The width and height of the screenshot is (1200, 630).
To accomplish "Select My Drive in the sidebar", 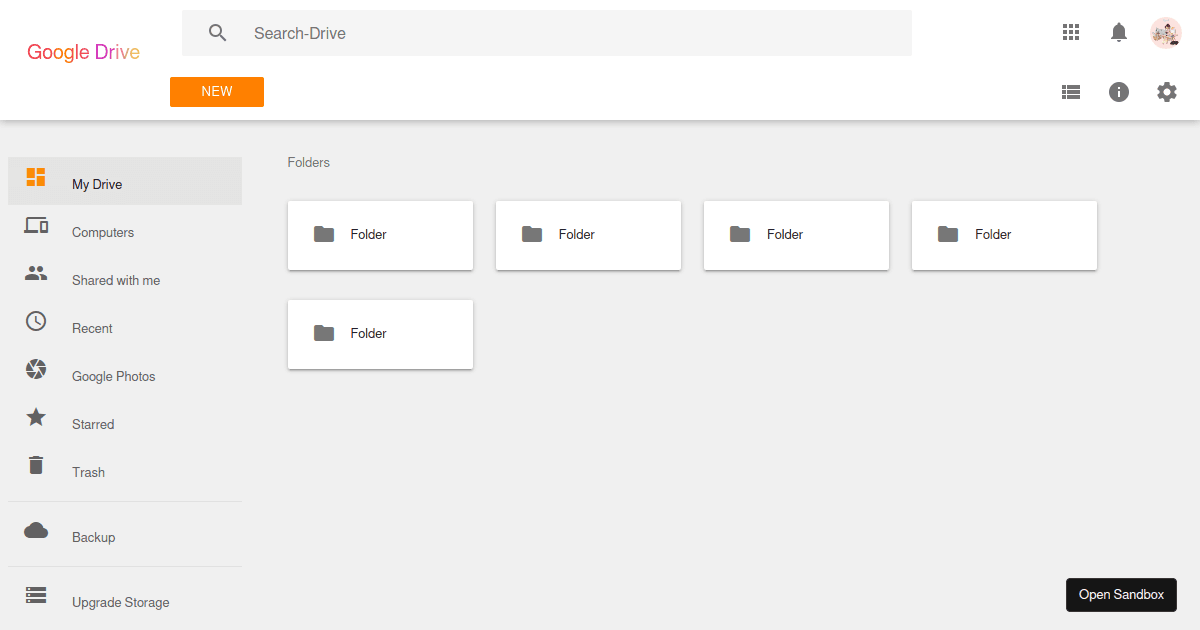I will (96, 183).
